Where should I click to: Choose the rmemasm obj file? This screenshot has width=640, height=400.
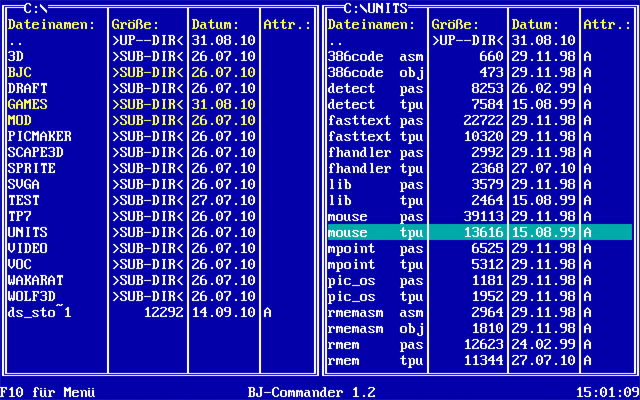pyautogui.click(x=376, y=328)
